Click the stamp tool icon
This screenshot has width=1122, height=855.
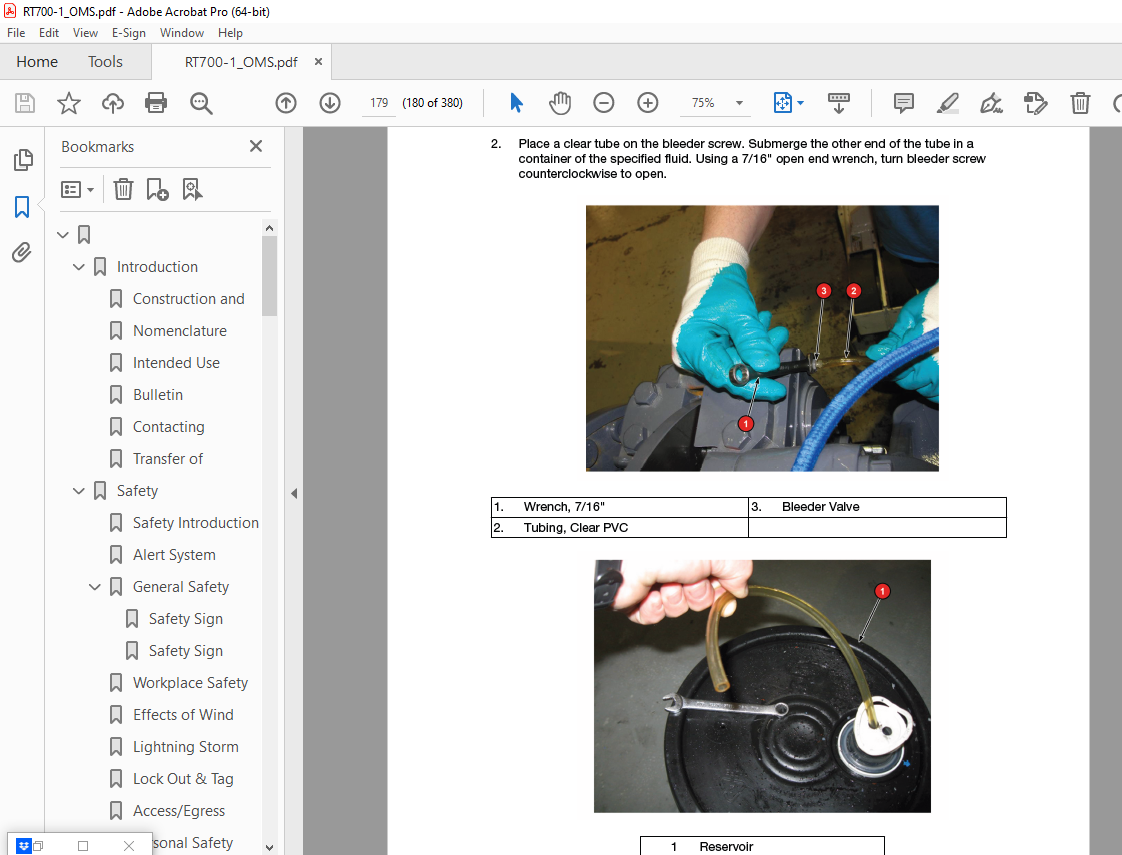pos(1035,103)
